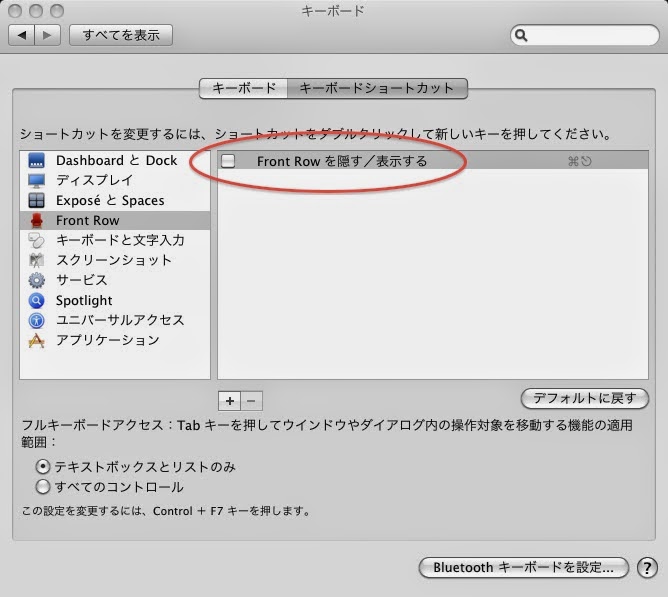Select the ユニバーサルアクセス category
The image size is (668, 597).
[x=115, y=320]
